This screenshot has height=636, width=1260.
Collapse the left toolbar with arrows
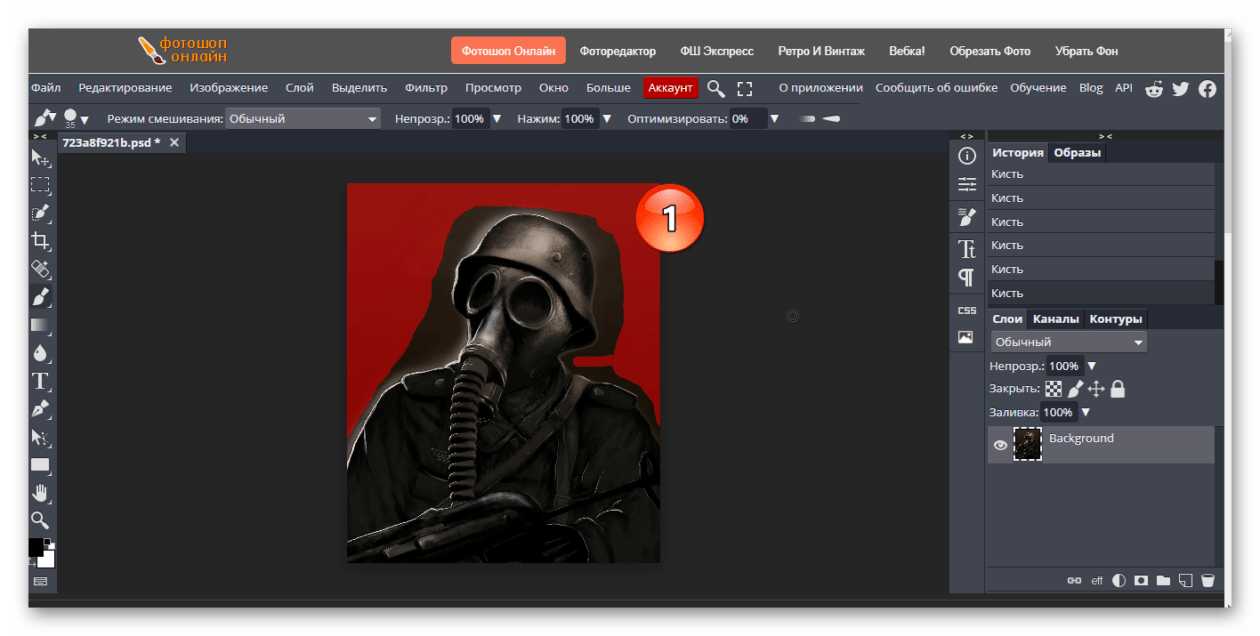[x=40, y=136]
